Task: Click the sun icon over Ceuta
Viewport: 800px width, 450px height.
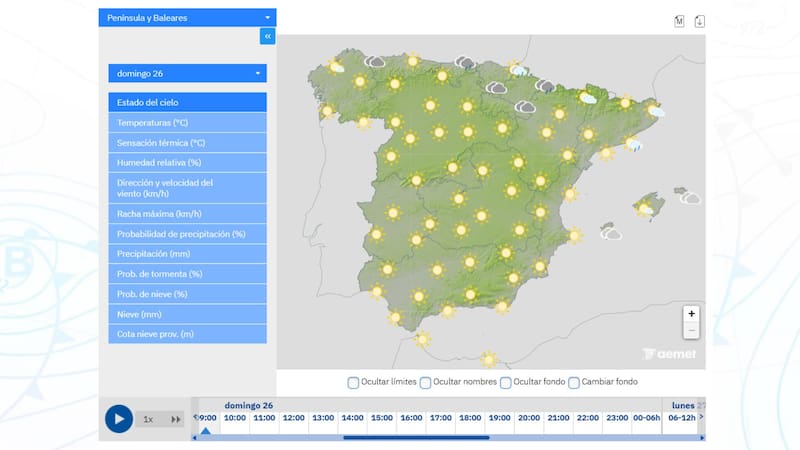Action: (x=422, y=339)
